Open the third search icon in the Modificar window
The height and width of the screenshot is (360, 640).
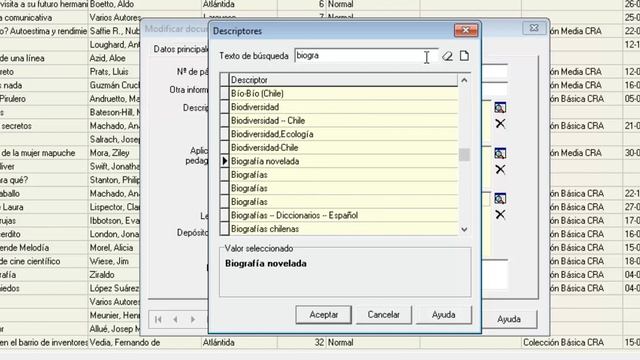(x=500, y=199)
